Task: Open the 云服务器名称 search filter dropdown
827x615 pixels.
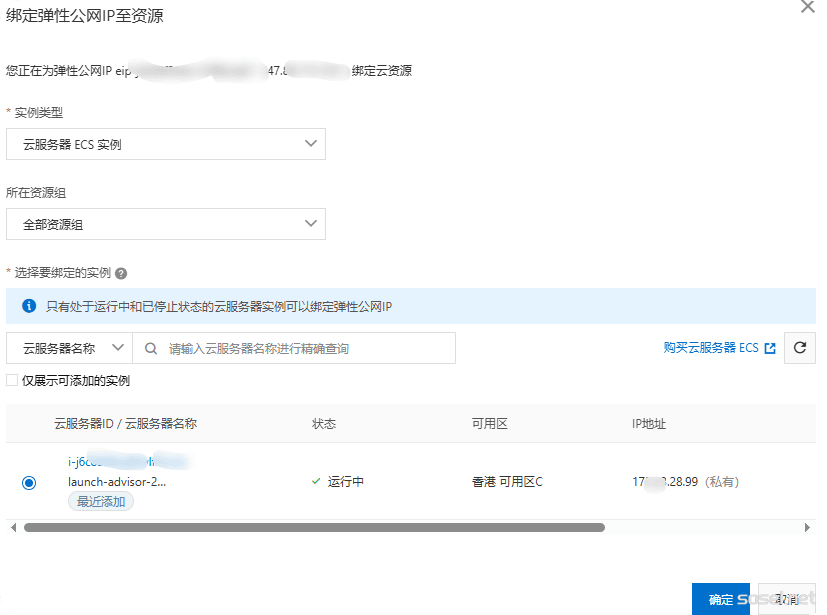Action: (x=70, y=348)
